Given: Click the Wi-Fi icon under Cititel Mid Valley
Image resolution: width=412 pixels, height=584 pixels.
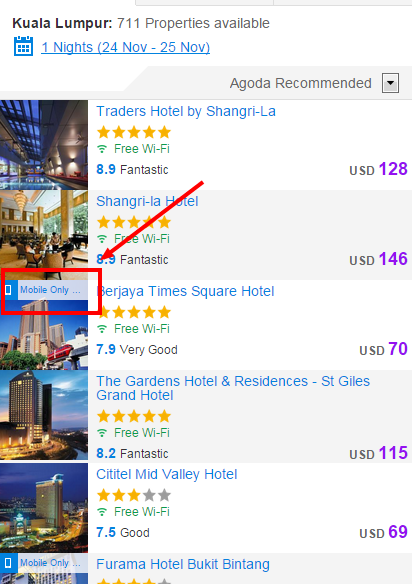Looking at the screenshot, I should click(x=102, y=512).
